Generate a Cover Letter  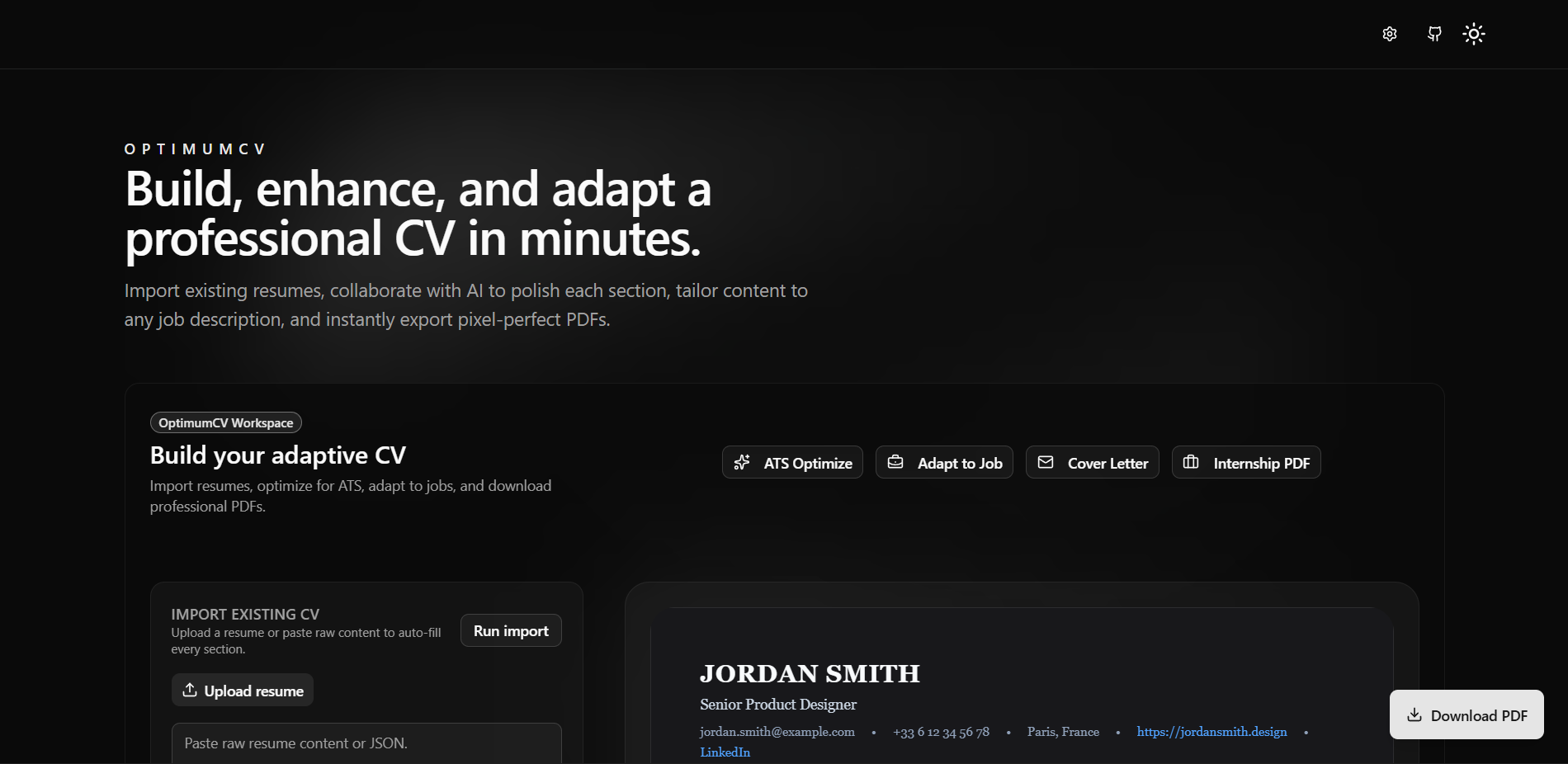point(1092,463)
